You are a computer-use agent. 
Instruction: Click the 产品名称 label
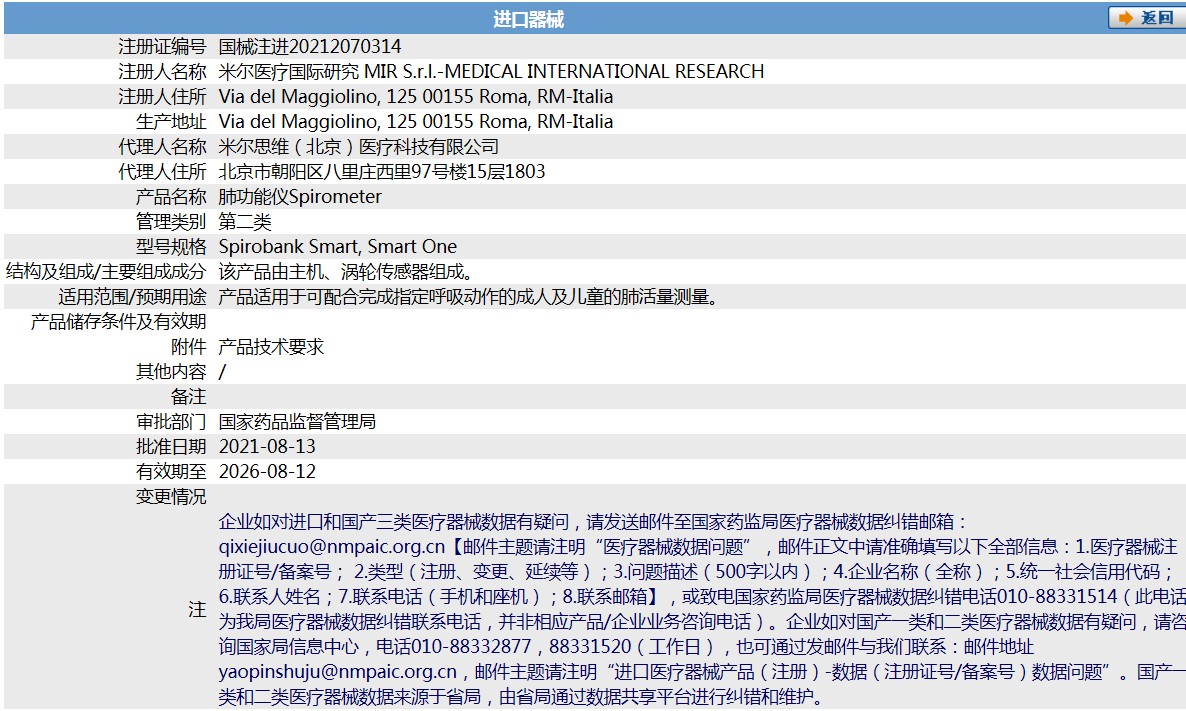point(171,197)
